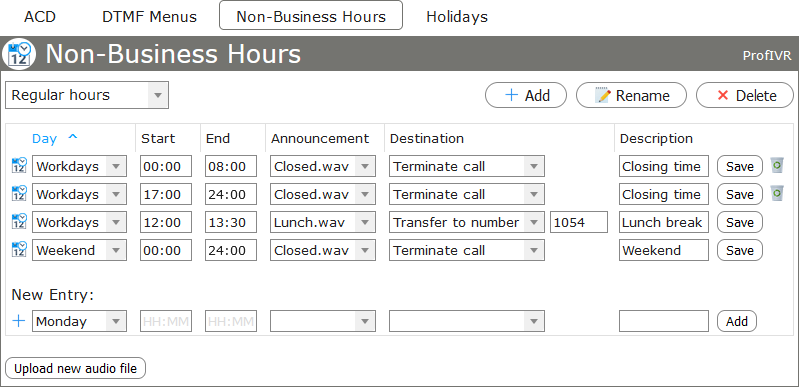The image size is (799, 387).
Task: Click the new entry Start HH:MM field
Action: (166, 321)
